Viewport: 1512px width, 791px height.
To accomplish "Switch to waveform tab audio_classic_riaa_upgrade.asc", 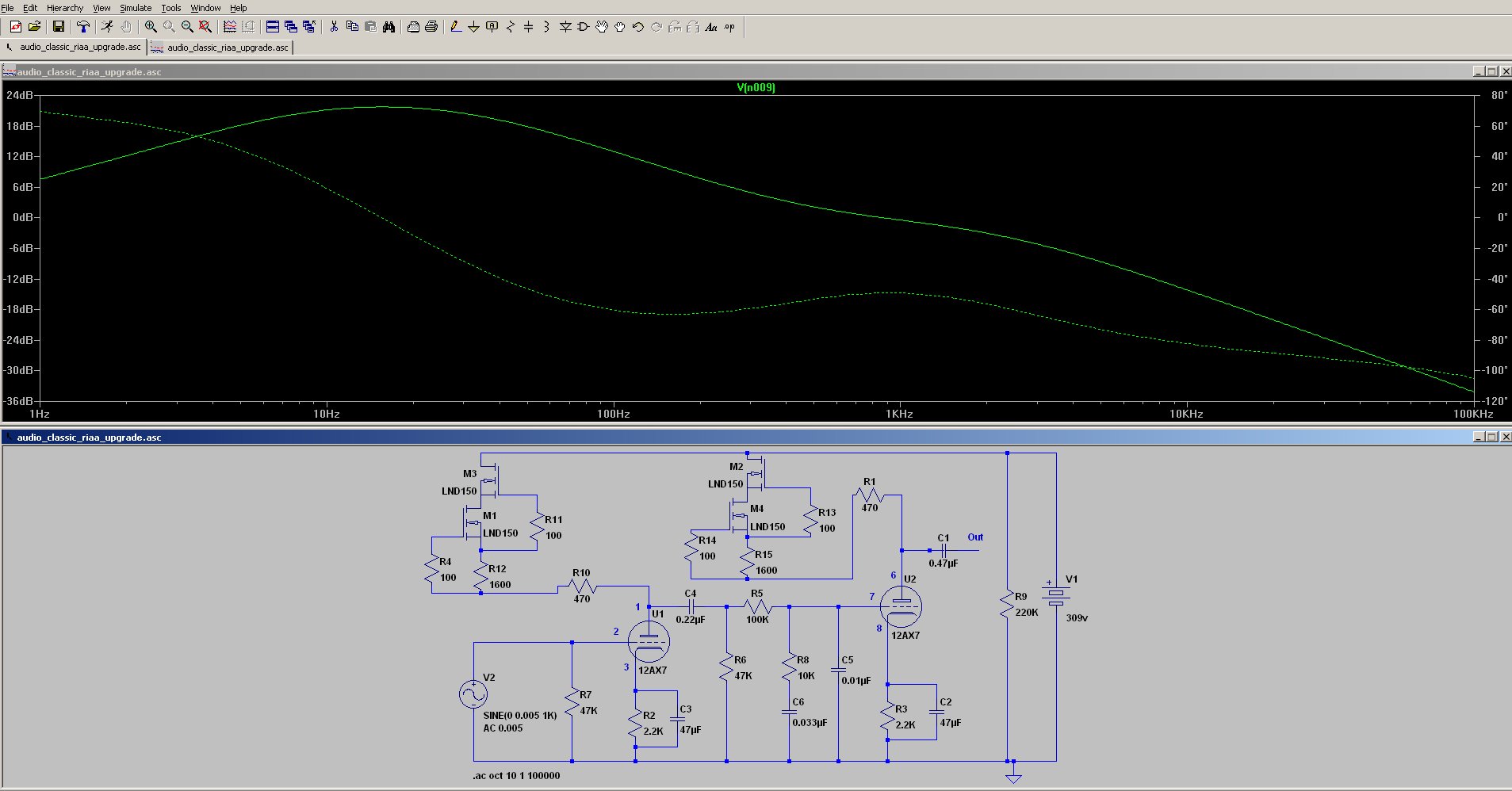I will pos(221,48).
